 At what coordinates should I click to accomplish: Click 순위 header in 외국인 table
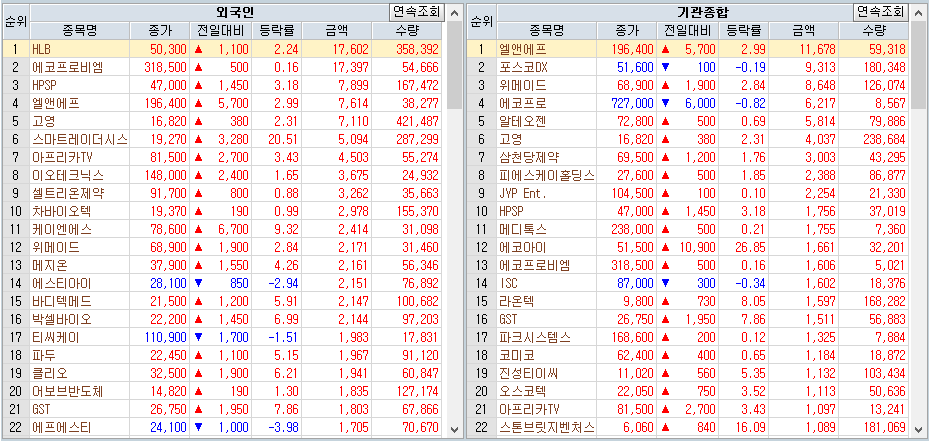15,22
